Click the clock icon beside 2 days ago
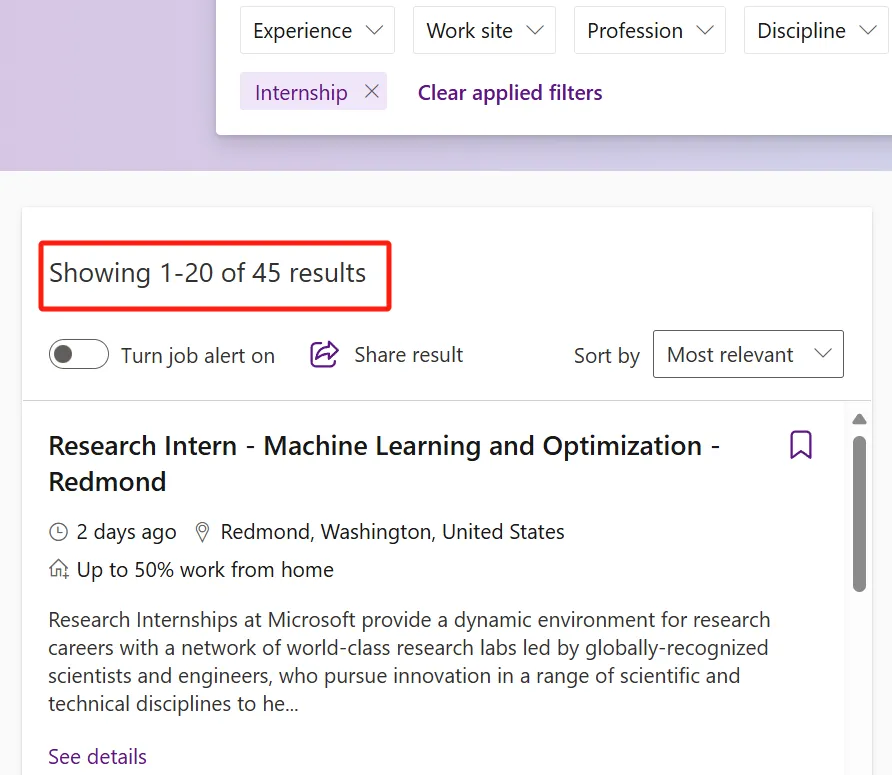The width and height of the screenshot is (892, 775). point(59,532)
